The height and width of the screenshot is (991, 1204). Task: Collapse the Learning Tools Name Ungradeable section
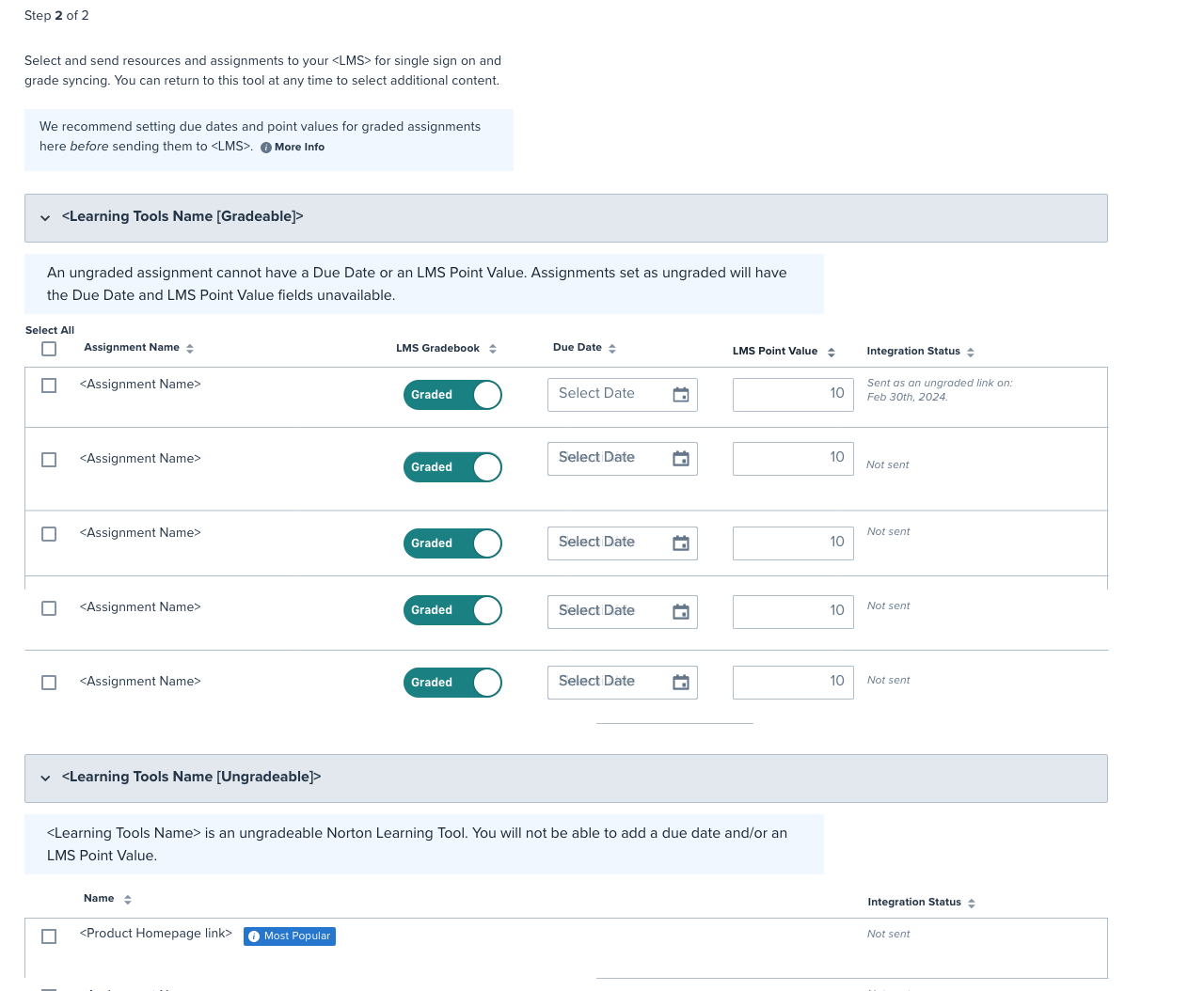click(x=44, y=779)
